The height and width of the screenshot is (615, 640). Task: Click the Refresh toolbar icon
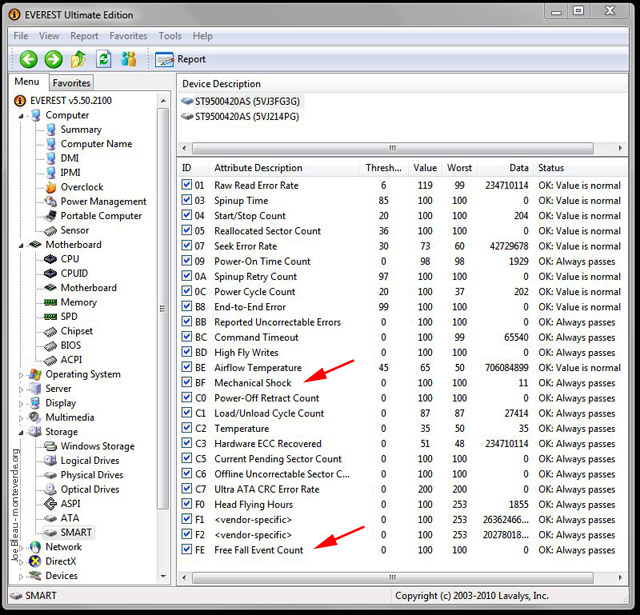point(104,60)
